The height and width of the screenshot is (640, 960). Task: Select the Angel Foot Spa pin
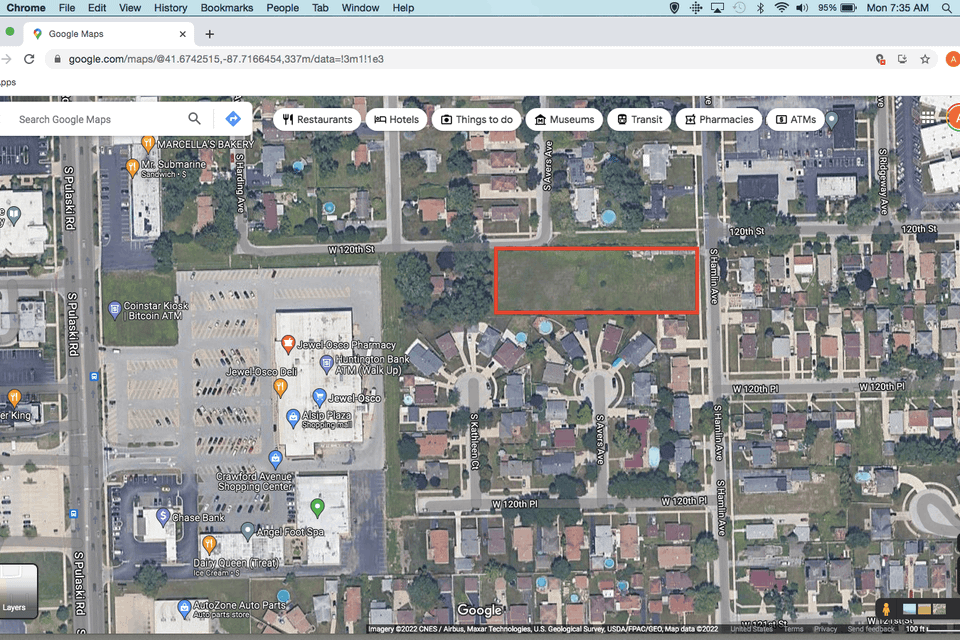(247, 530)
